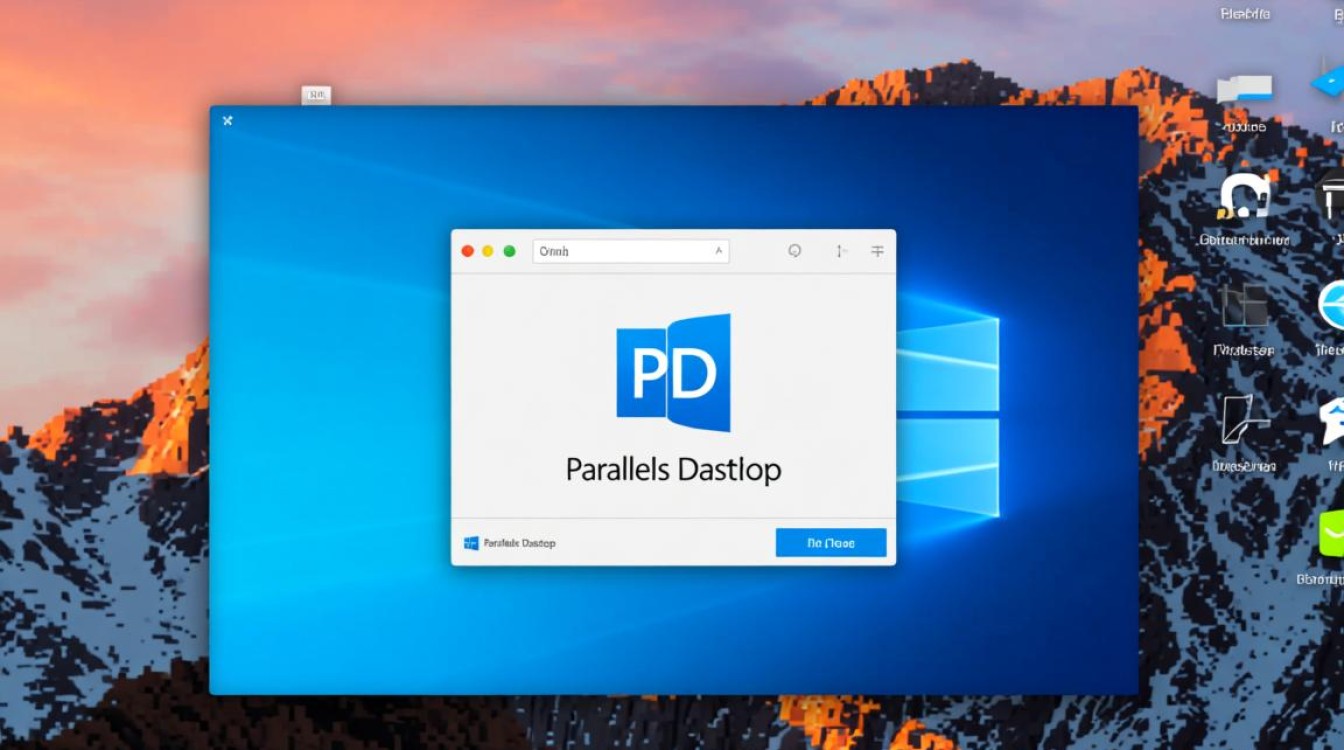The height and width of the screenshot is (750, 1344).
Task: Click the yellow minimize button on the dialog
Action: [488, 251]
